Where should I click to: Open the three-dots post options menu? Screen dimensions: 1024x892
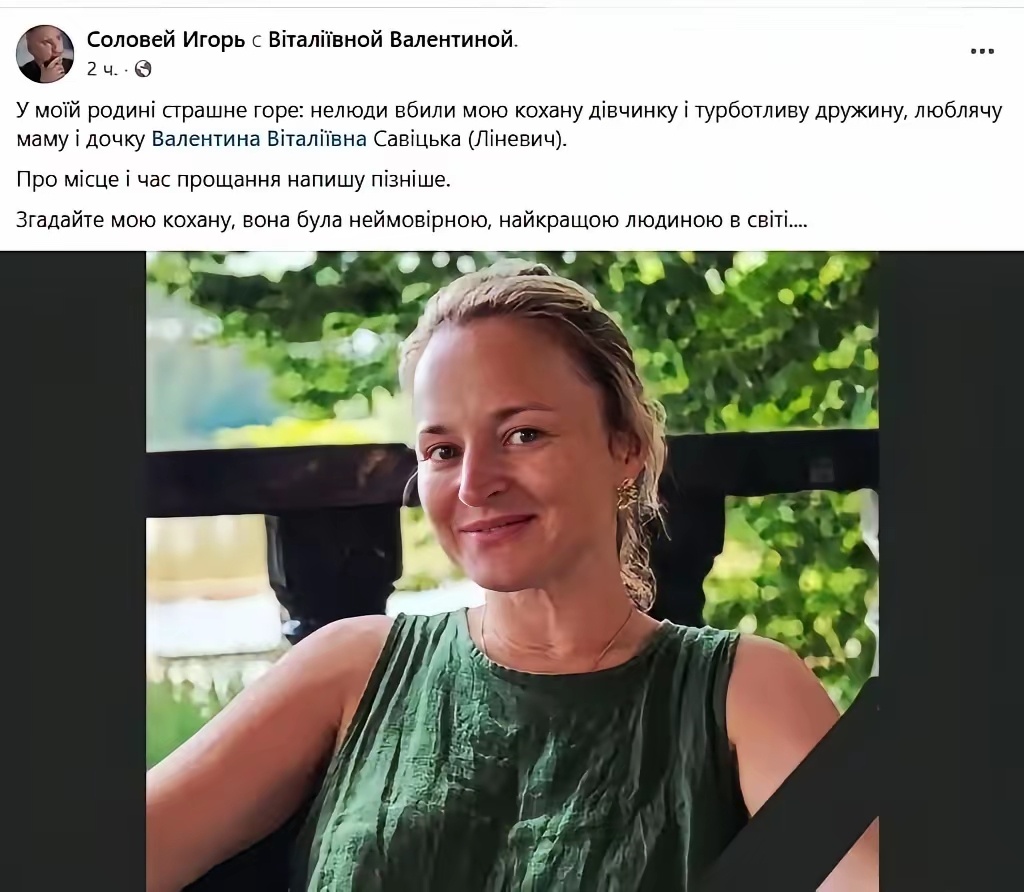(982, 51)
